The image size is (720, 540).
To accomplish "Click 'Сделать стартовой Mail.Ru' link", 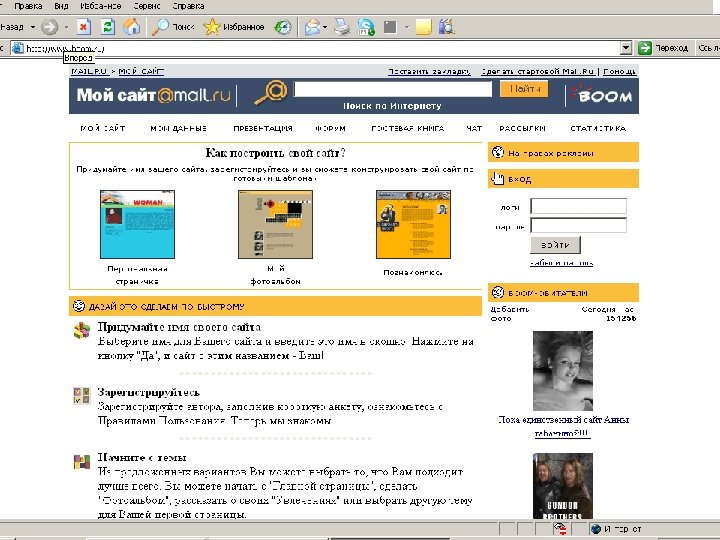I will [x=538, y=71].
